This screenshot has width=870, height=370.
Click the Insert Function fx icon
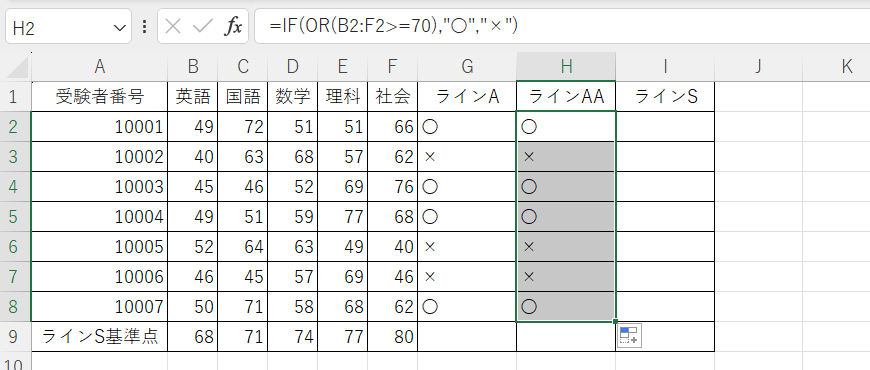233,27
